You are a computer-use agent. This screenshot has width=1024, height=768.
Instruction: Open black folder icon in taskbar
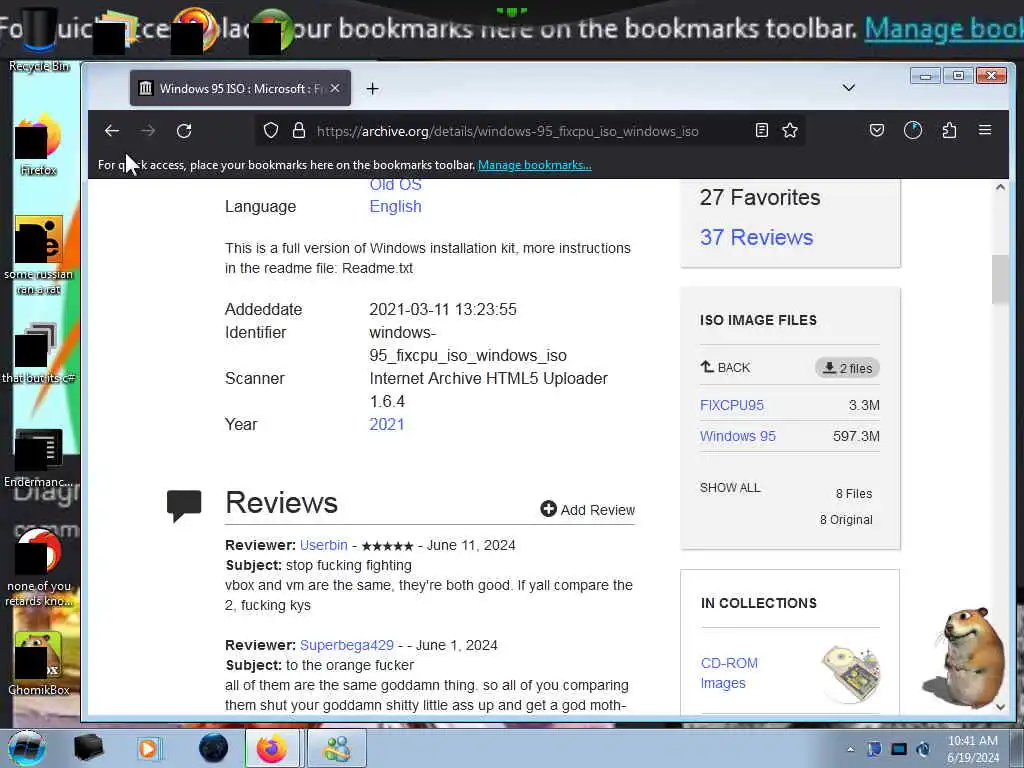coord(88,748)
